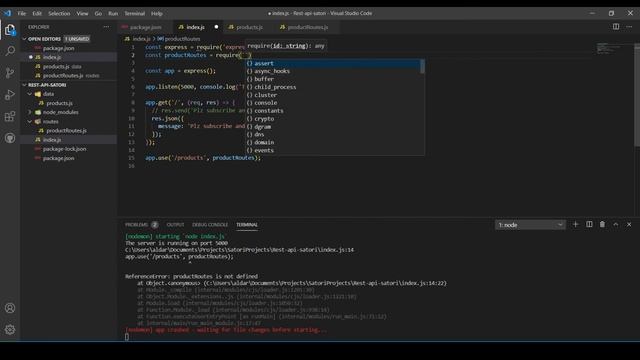Screen dimensions: 640x360
Task: Select products.js in Open Editors list
Action: coord(69,67)
